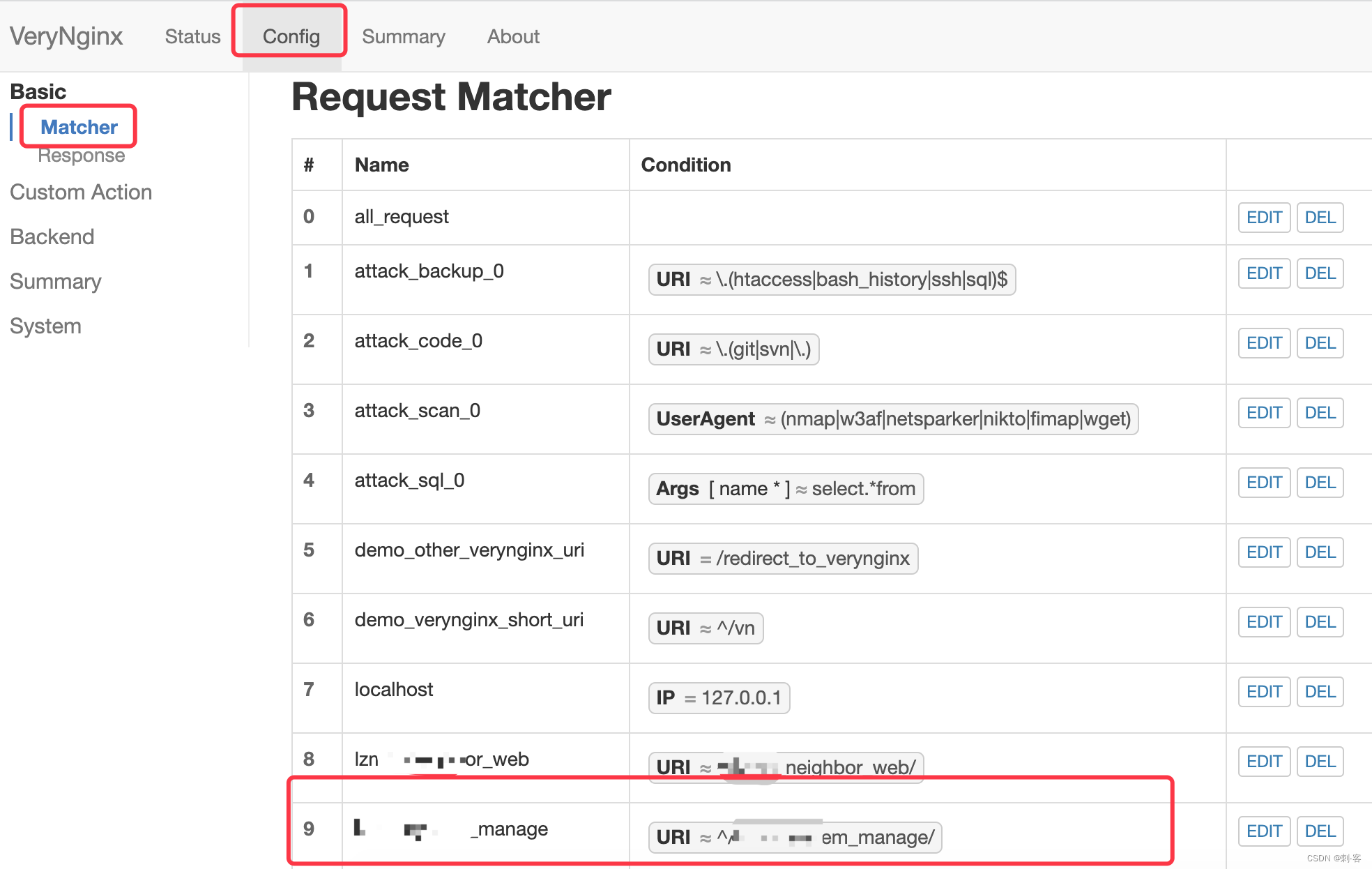The width and height of the screenshot is (1372, 869).
Task: Delete the attack_backup_0 matcher
Action: [x=1320, y=273]
